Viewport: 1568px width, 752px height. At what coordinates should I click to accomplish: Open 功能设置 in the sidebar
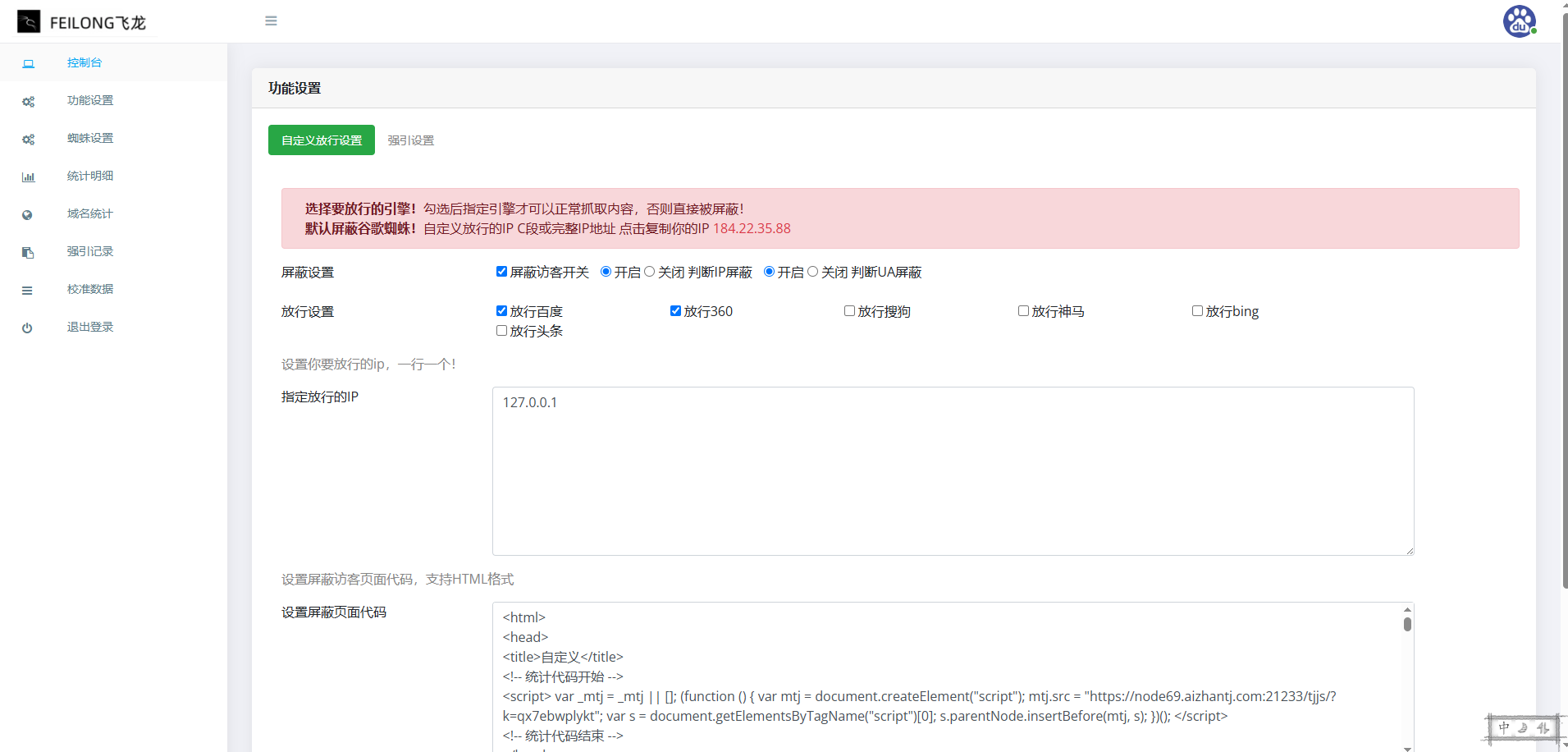tap(90, 100)
